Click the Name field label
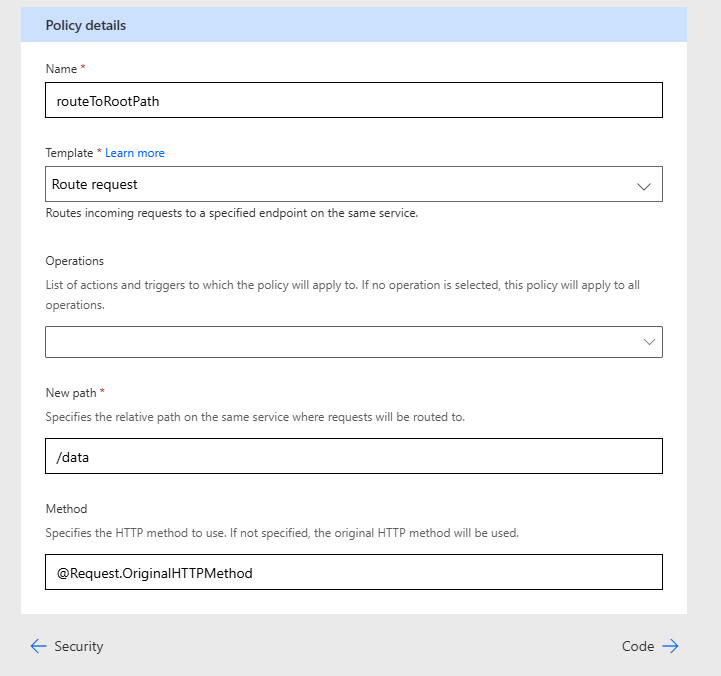 pyautogui.click(x=61, y=69)
